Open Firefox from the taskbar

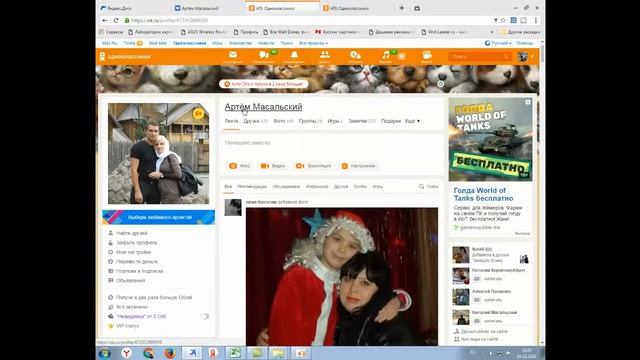coord(170,353)
